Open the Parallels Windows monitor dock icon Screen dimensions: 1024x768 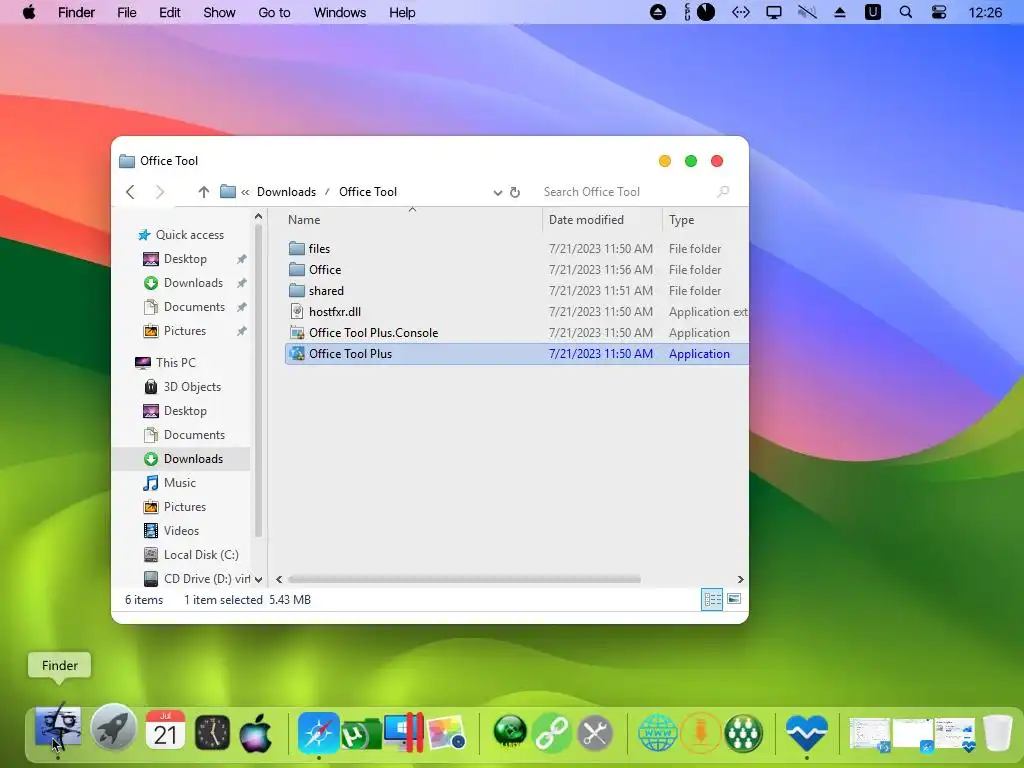pos(404,731)
